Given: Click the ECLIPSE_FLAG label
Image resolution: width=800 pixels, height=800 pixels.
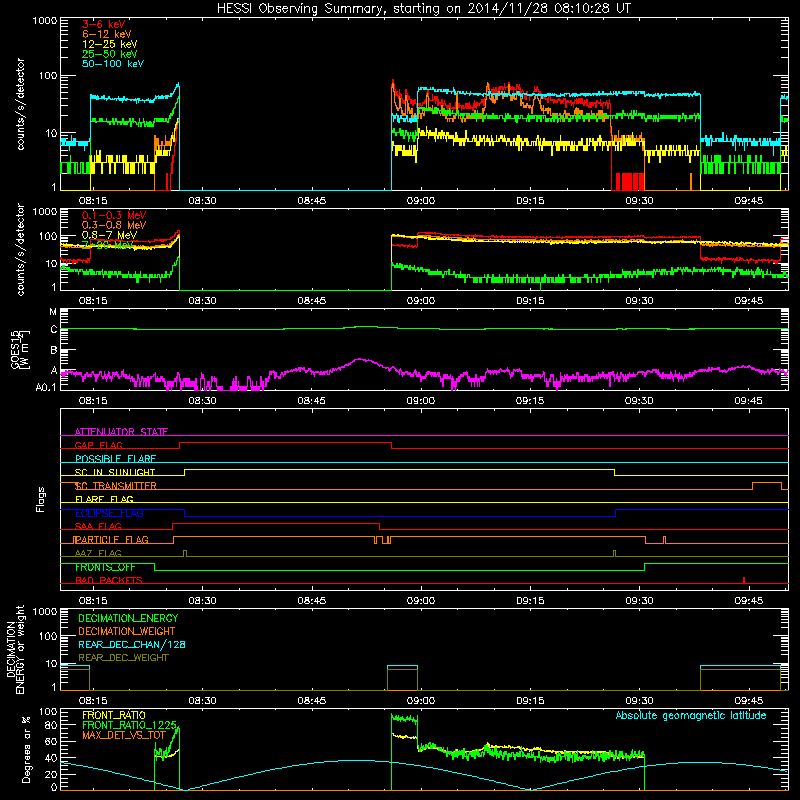Looking at the screenshot, I should 109,513.
